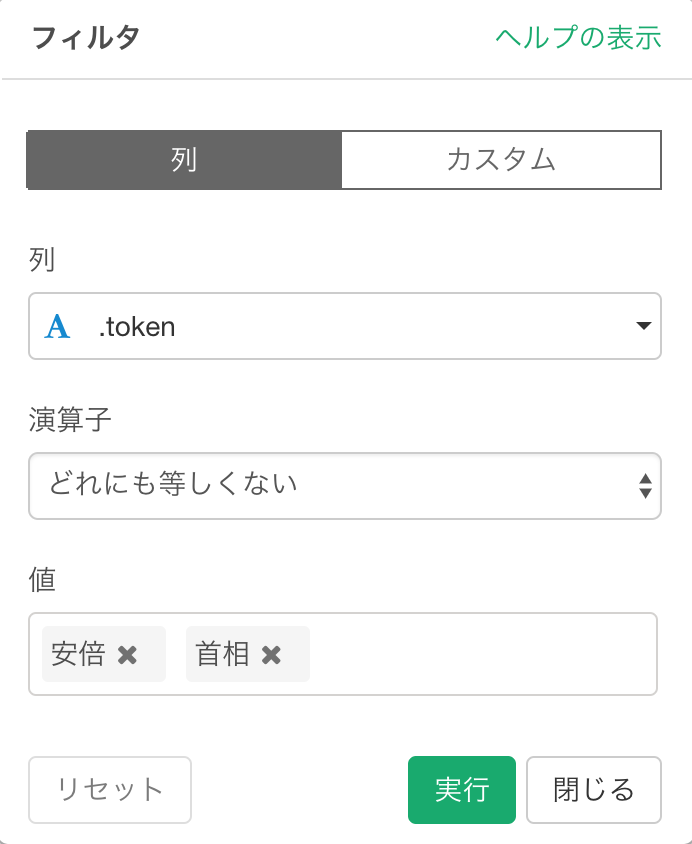Click the 演算子 label
692x844 pixels.
tap(70, 420)
